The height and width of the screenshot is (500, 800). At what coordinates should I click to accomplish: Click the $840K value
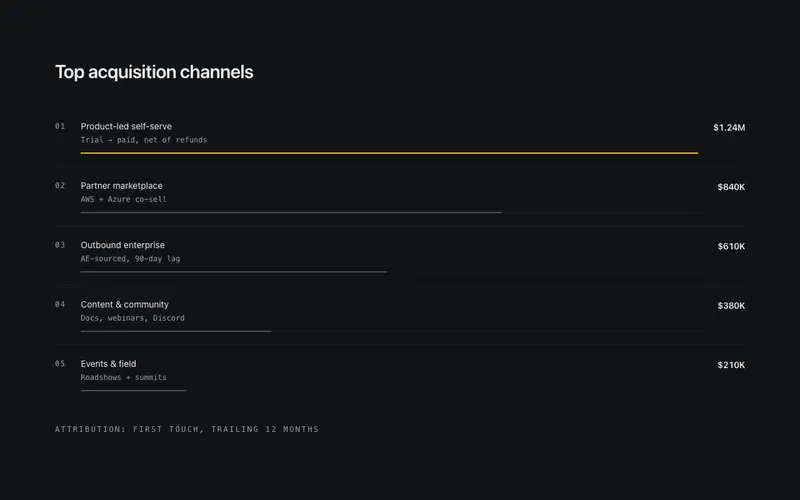(731, 187)
